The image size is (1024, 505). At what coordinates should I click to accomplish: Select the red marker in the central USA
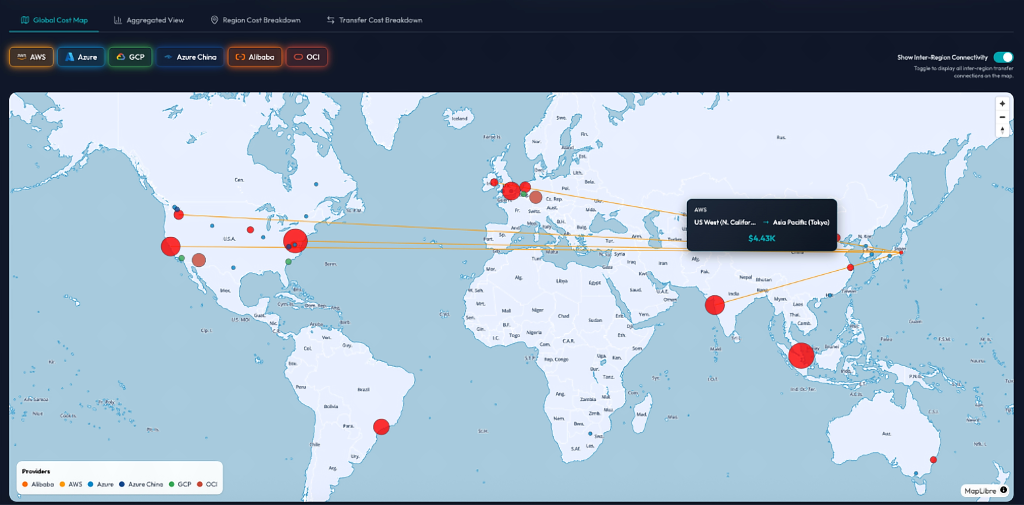tap(250, 229)
